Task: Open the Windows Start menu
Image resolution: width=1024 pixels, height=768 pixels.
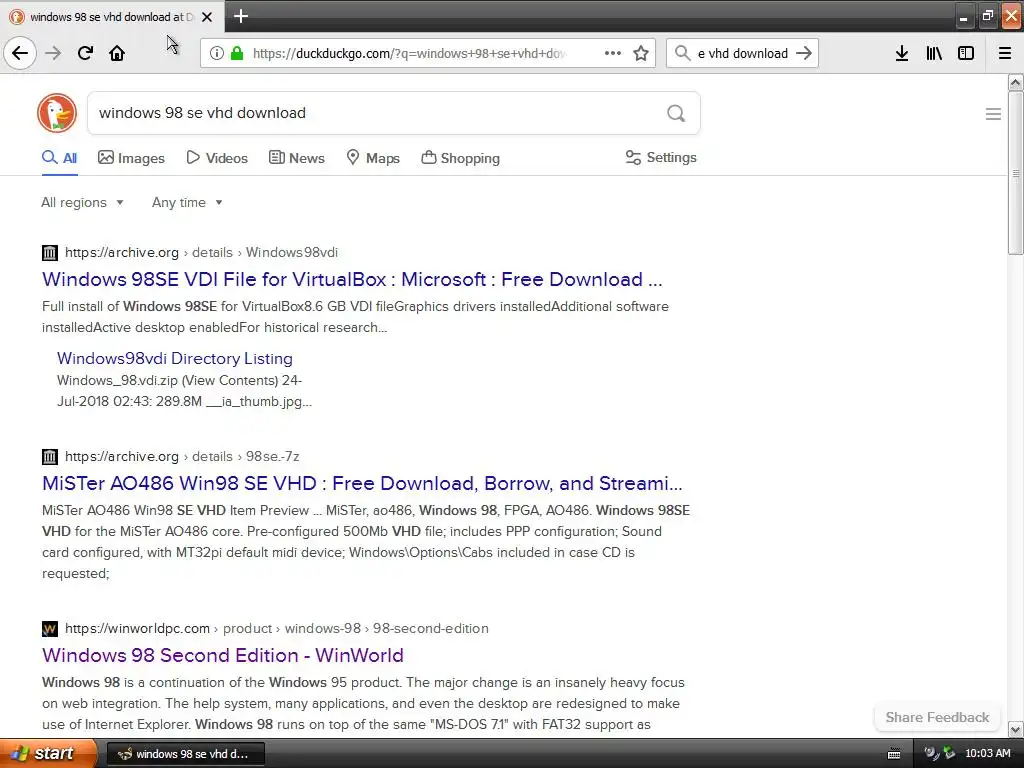Action: tap(48, 754)
